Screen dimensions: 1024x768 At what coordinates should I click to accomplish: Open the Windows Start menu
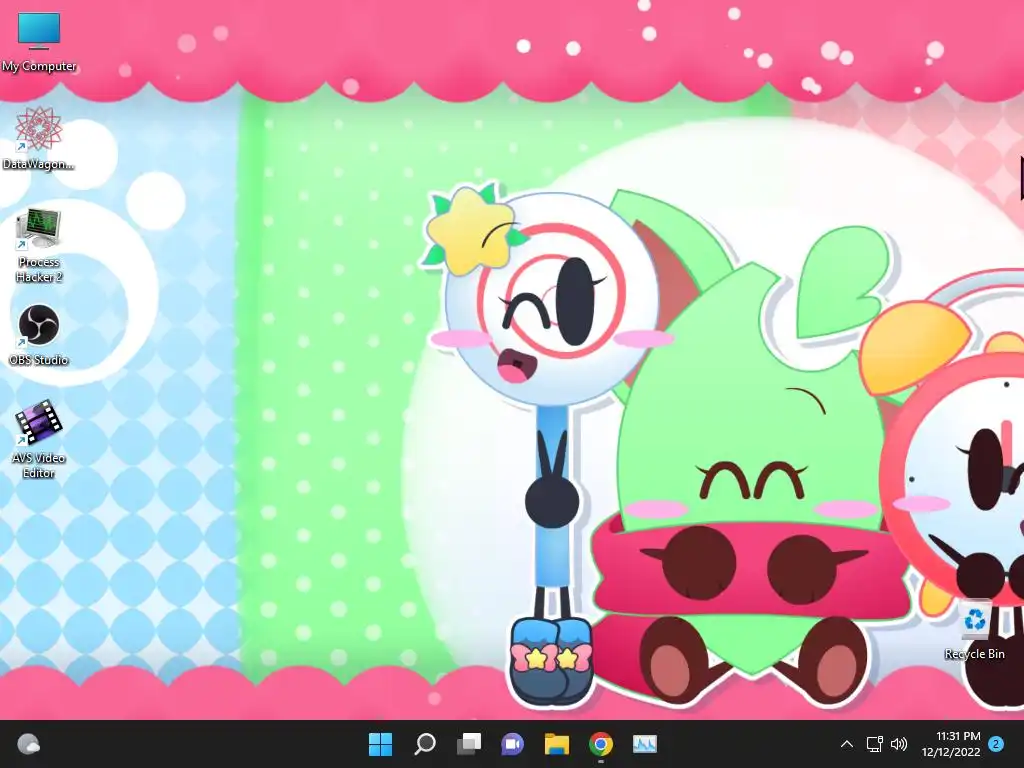[380, 744]
